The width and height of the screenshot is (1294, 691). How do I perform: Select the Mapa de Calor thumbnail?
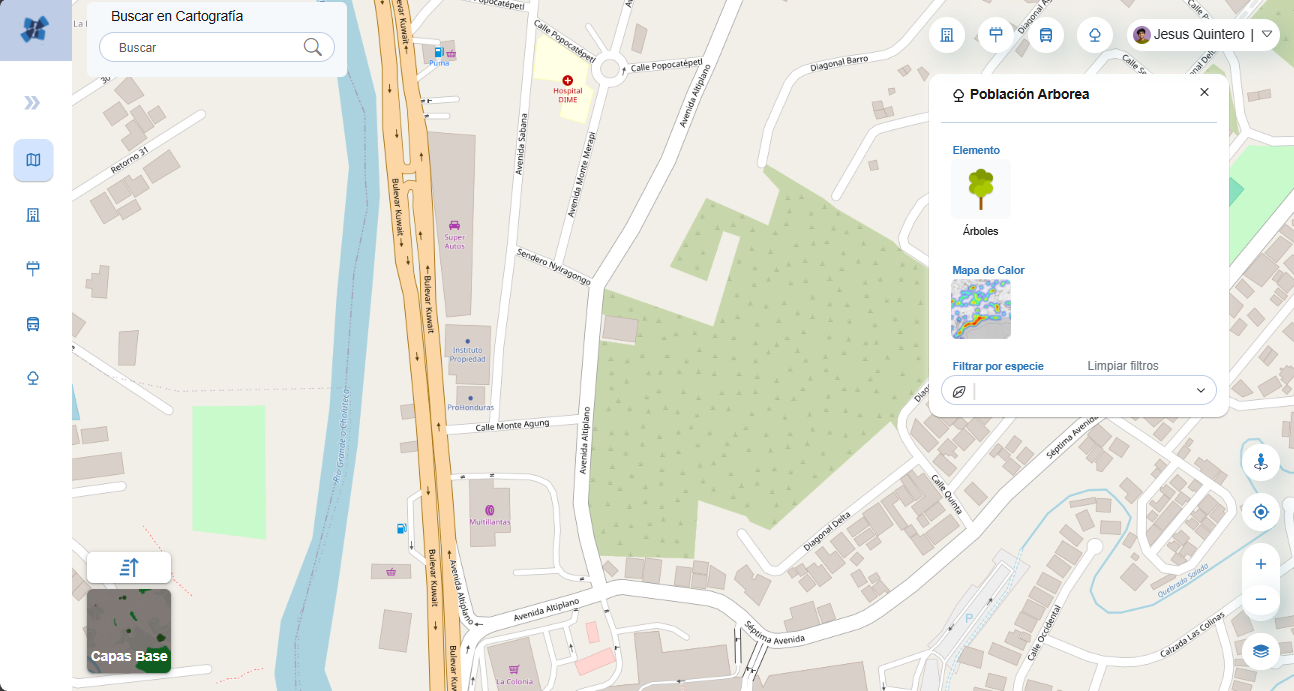(981, 309)
